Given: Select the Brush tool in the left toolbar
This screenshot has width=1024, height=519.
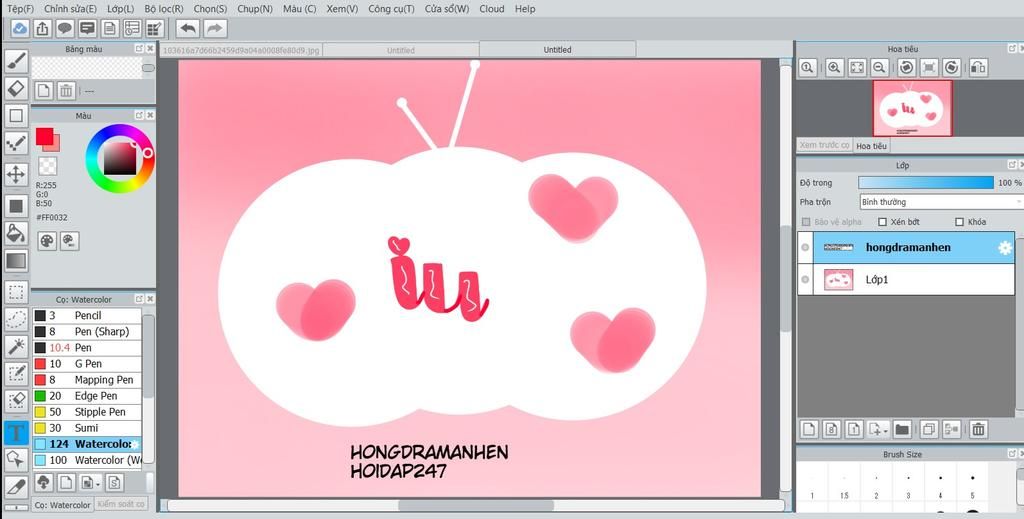Looking at the screenshot, I should click(16, 61).
